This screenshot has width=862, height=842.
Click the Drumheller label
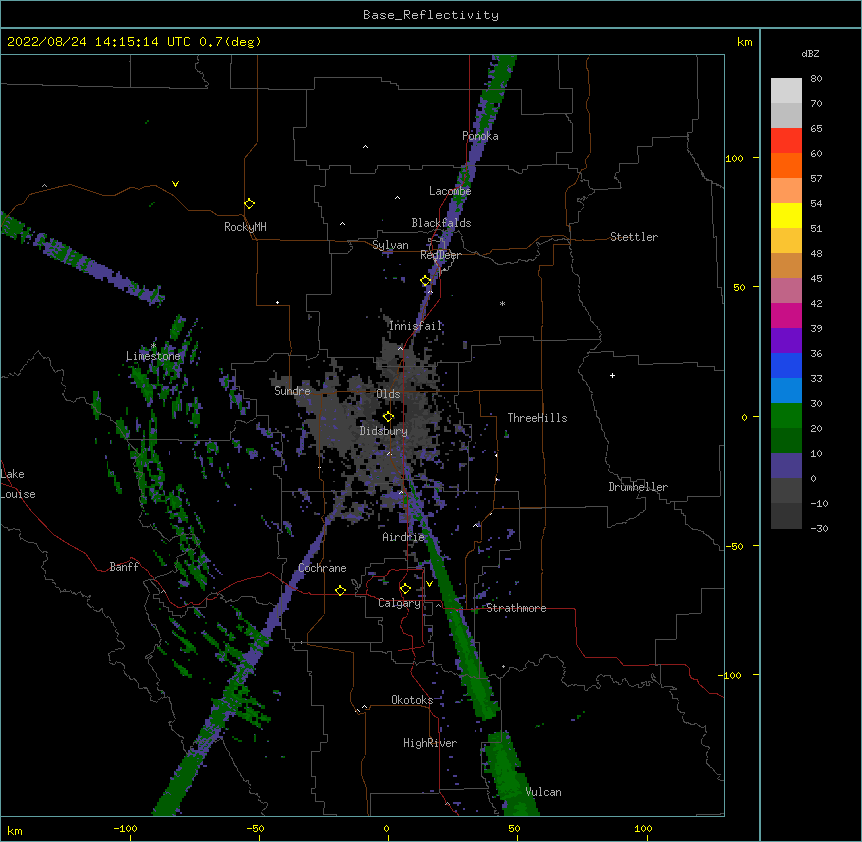coord(638,487)
